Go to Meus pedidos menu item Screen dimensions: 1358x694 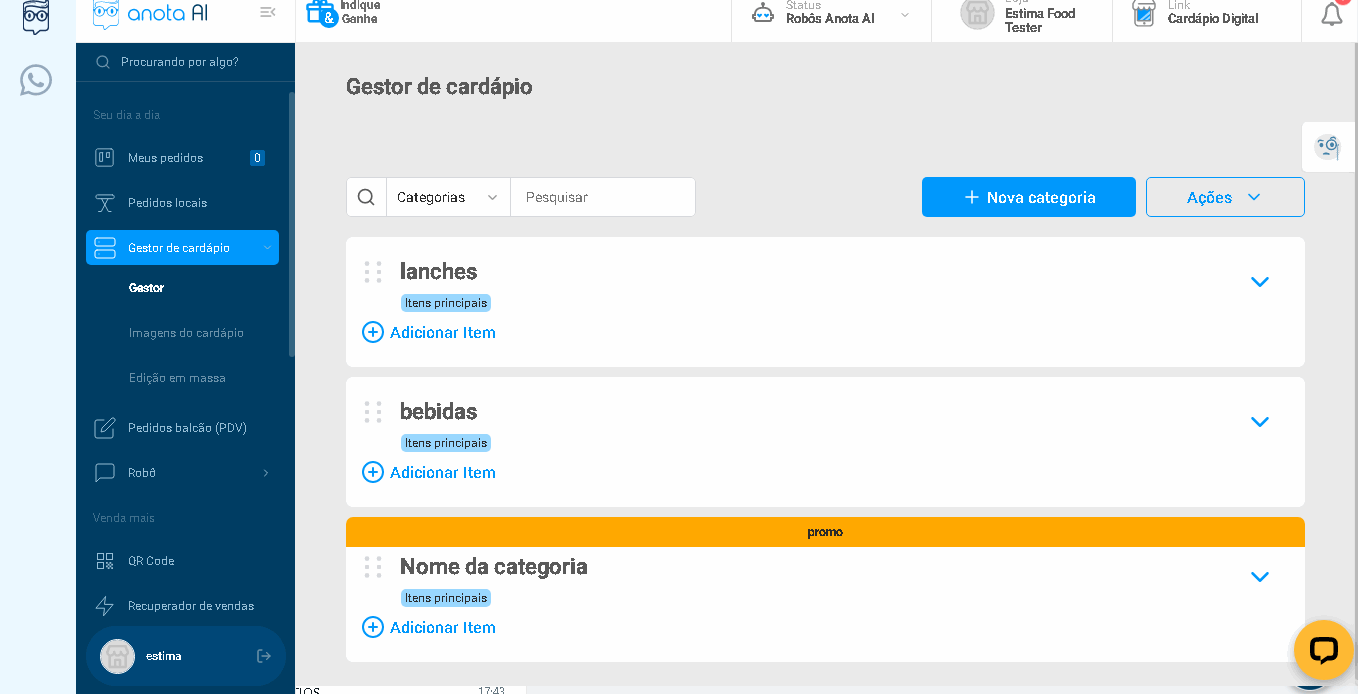point(165,158)
